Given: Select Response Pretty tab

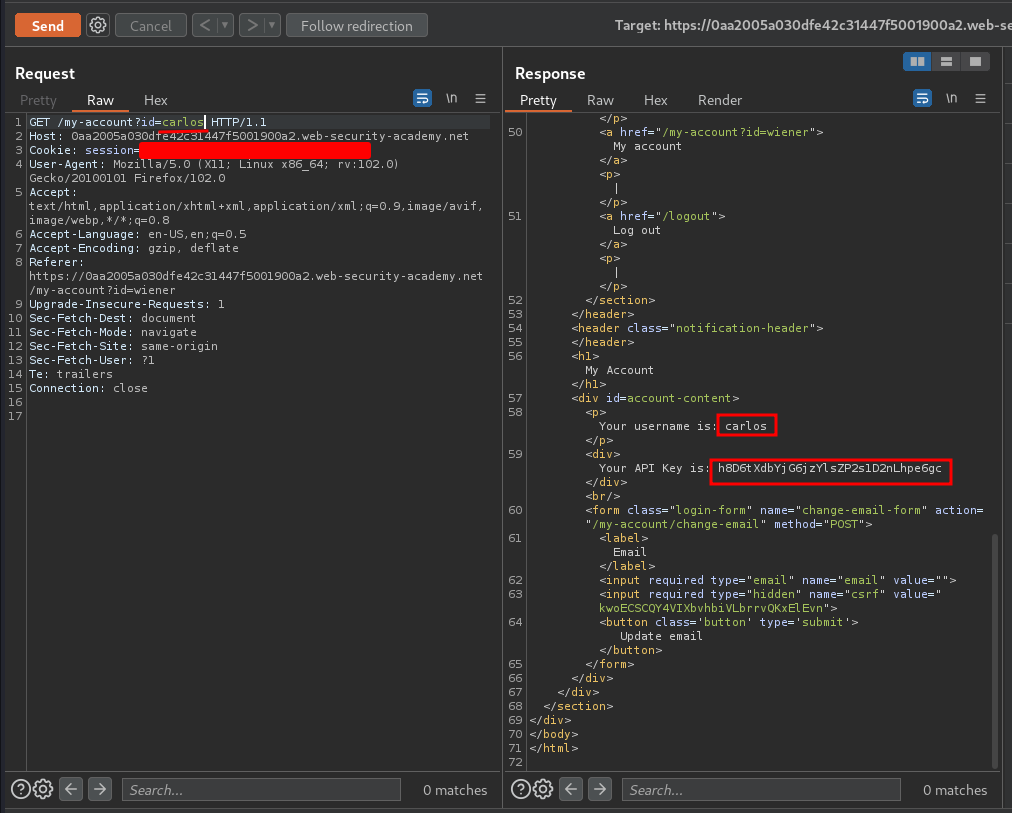Looking at the screenshot, I should [538, 100].
